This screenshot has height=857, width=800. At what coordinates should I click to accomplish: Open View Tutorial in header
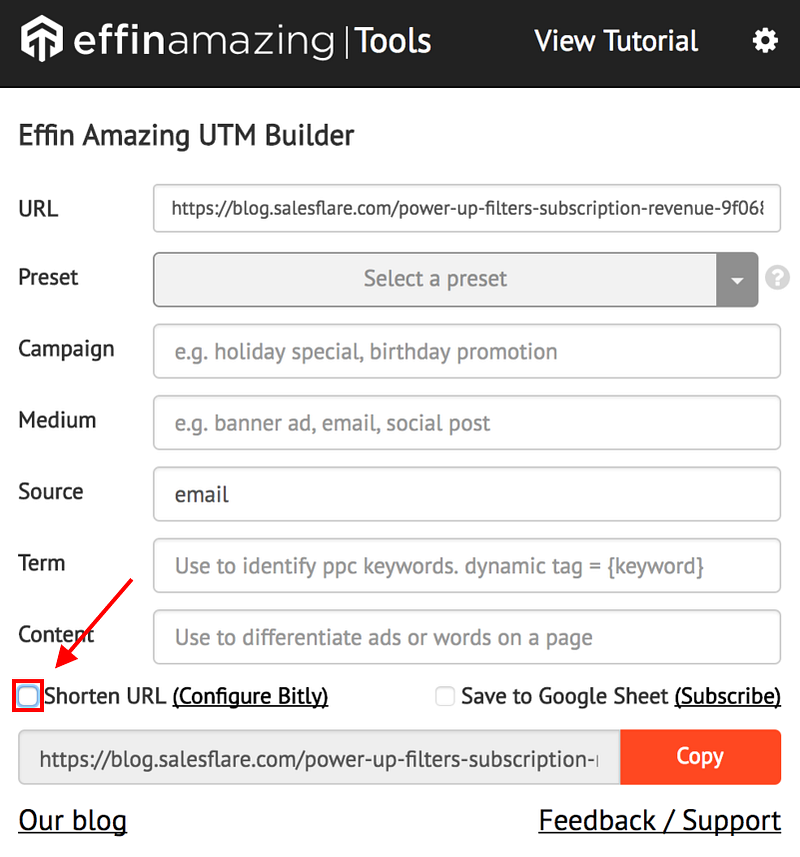pos(616,41)
